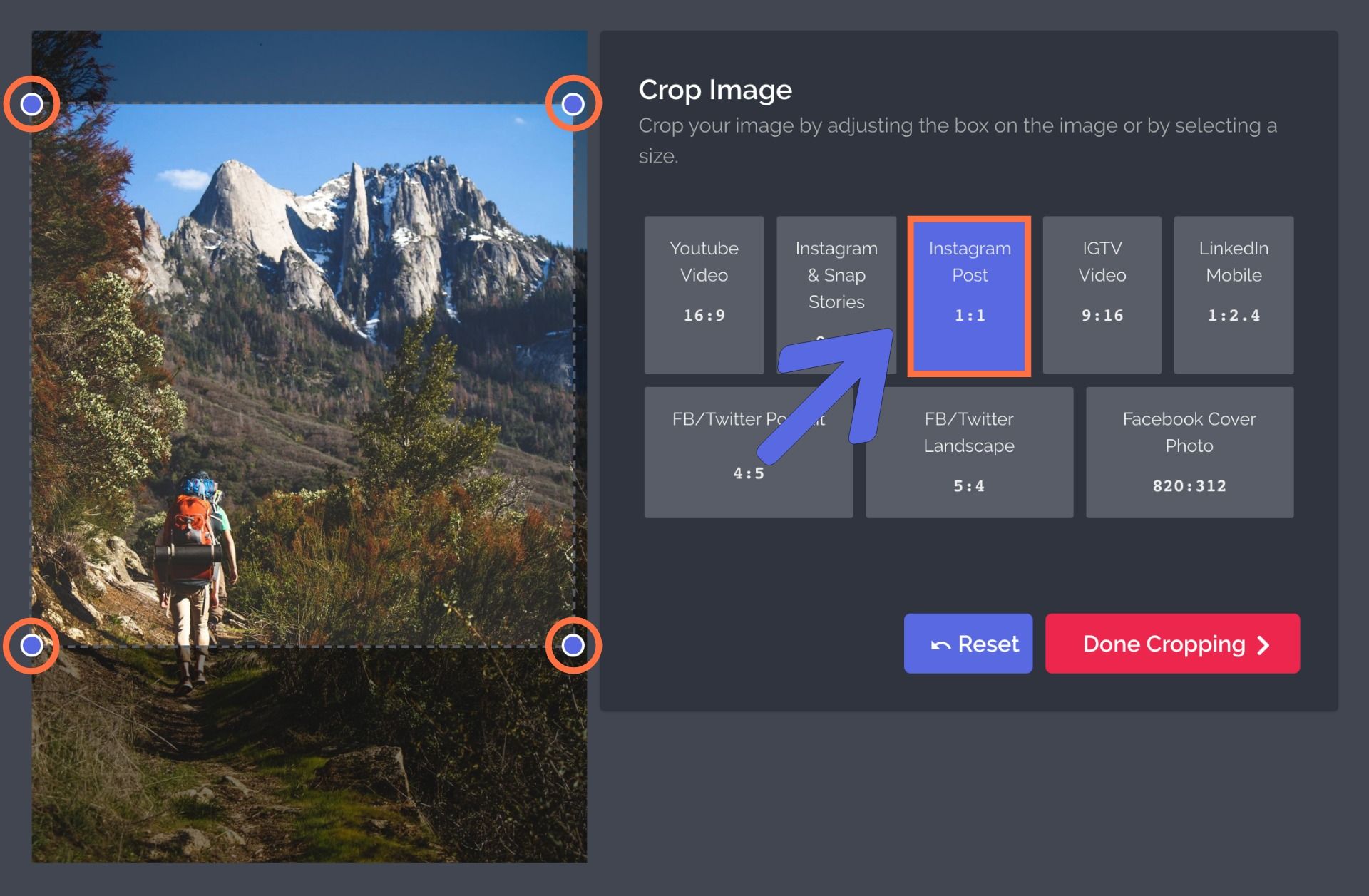The image size is (1369, 896).
Task: Click the bottom-left crop corner handle
Action: pos(31,645)
